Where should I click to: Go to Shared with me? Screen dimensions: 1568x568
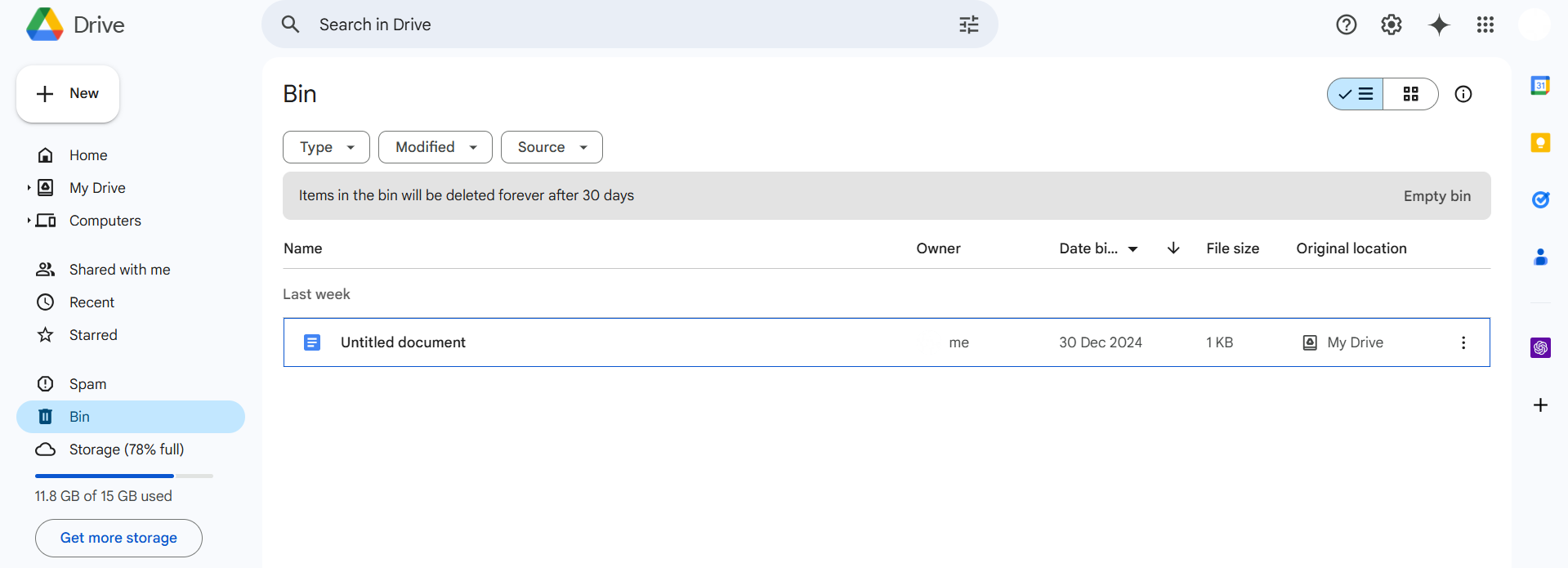(x=119, y=270)
